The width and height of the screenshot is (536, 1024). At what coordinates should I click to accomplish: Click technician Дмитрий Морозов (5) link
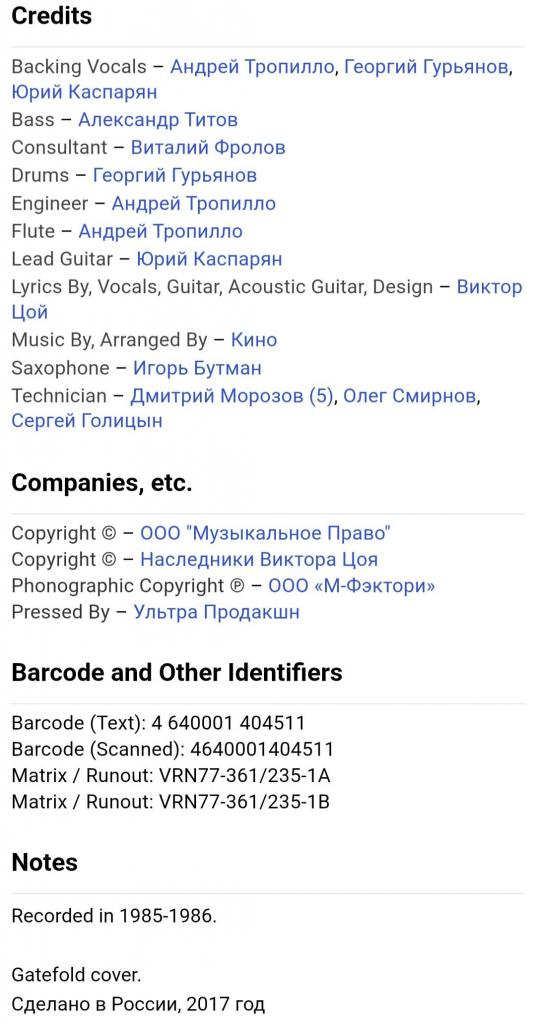pyautogui.click(x=232, y=396)
